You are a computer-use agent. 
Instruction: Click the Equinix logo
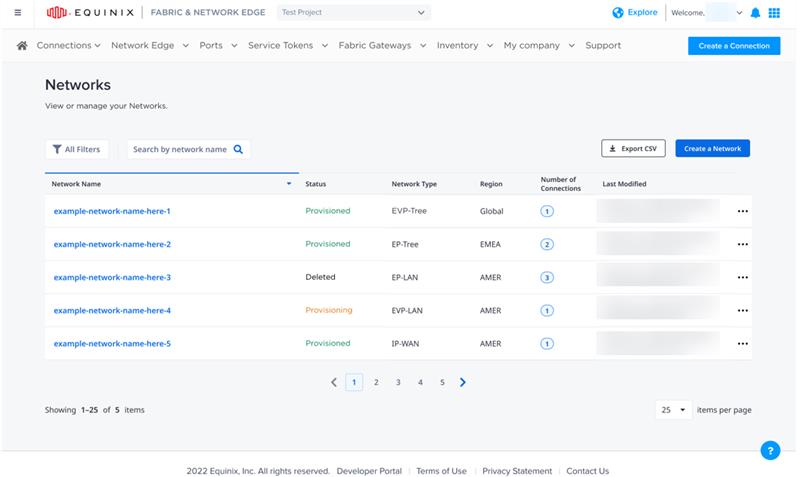[x=90, y=12]
